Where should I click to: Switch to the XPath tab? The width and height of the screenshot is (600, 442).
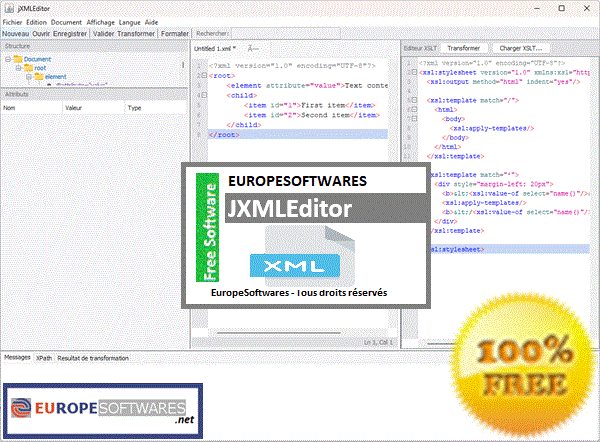coord(44,358)
